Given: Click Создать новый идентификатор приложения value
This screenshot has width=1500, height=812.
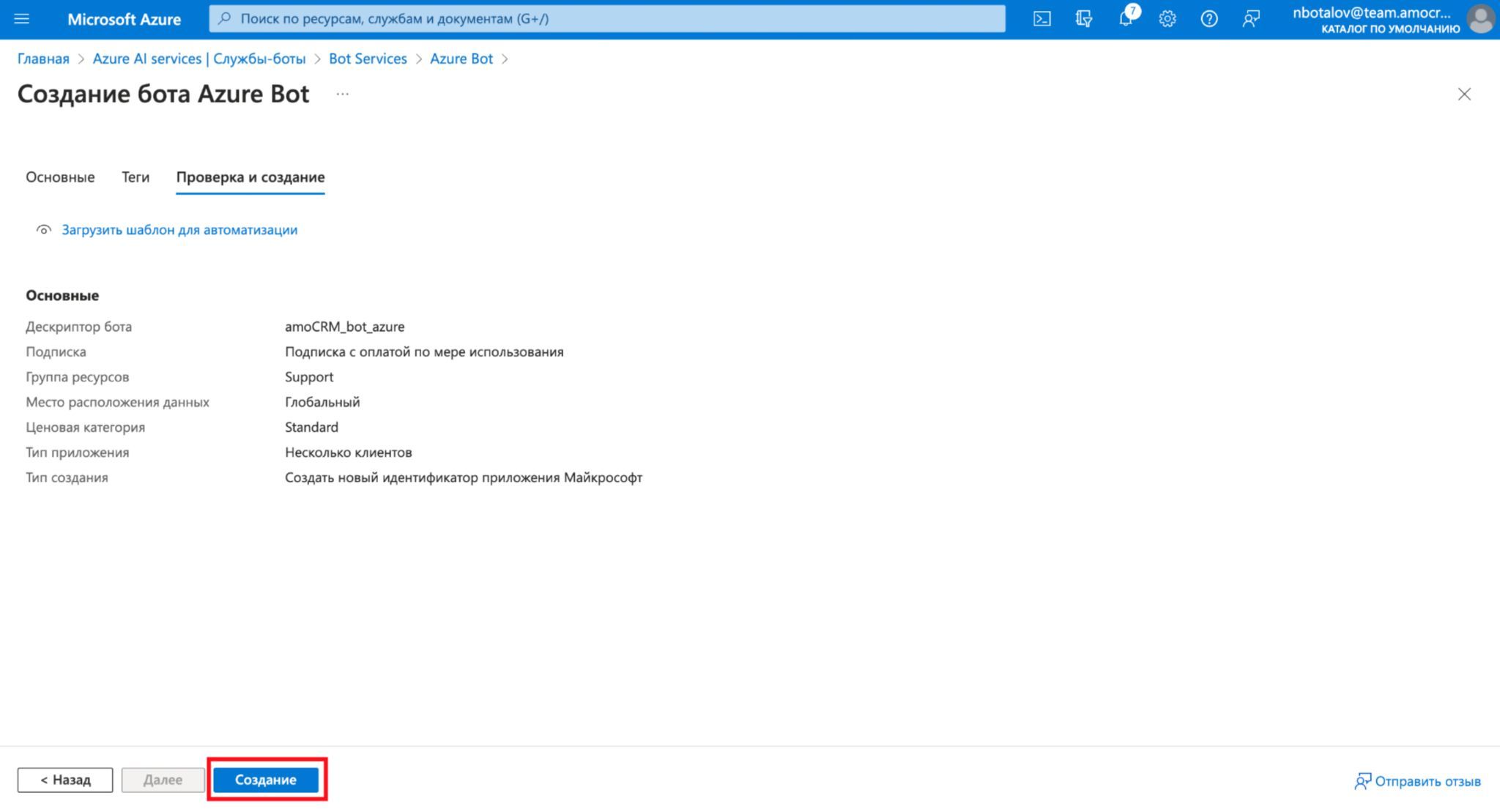Looking at the screenshot, I should coord(464,477).
